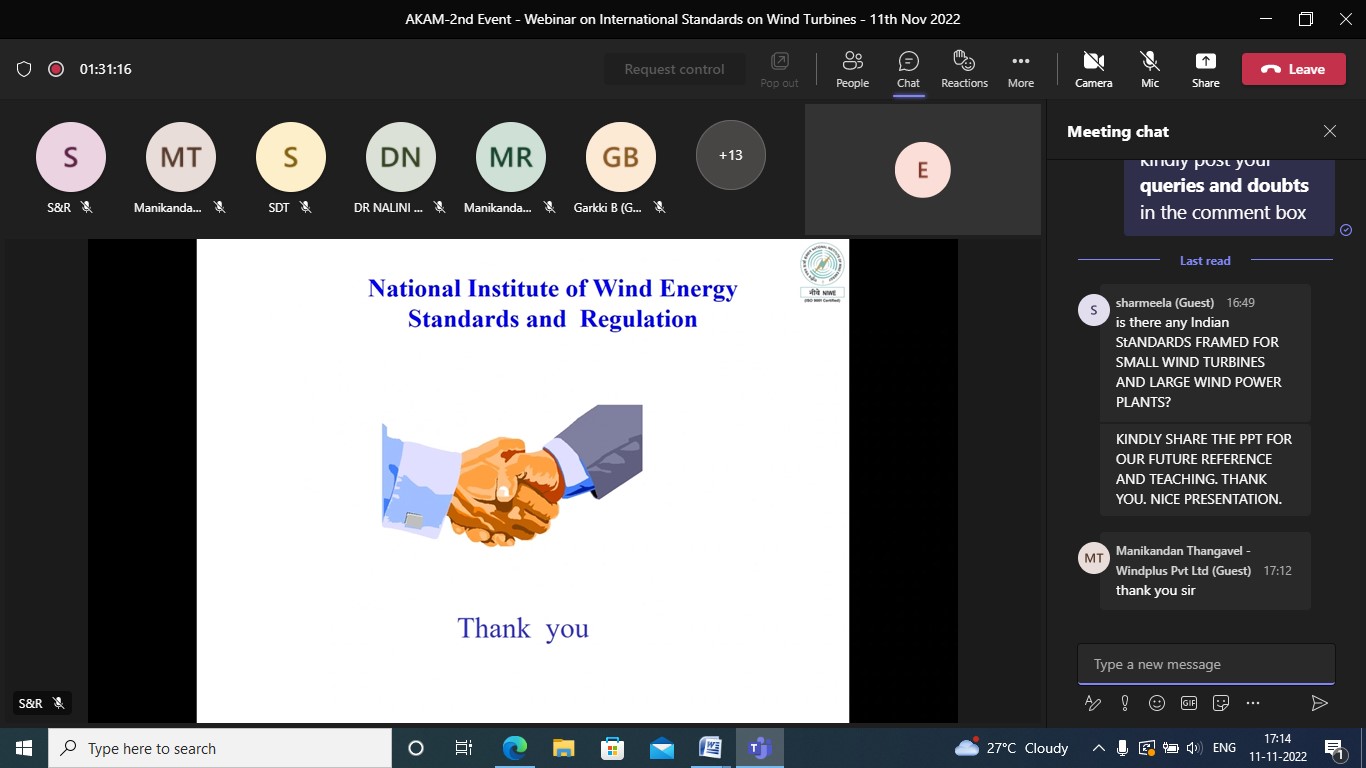Open the People participants panel
Image resolution: width=1366 pixels, height=768 pixels.
852,69
